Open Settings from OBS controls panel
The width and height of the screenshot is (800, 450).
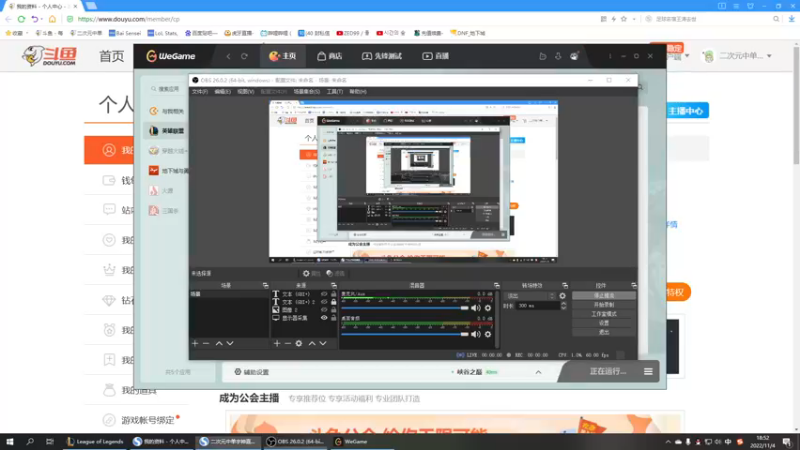[604, 323]
